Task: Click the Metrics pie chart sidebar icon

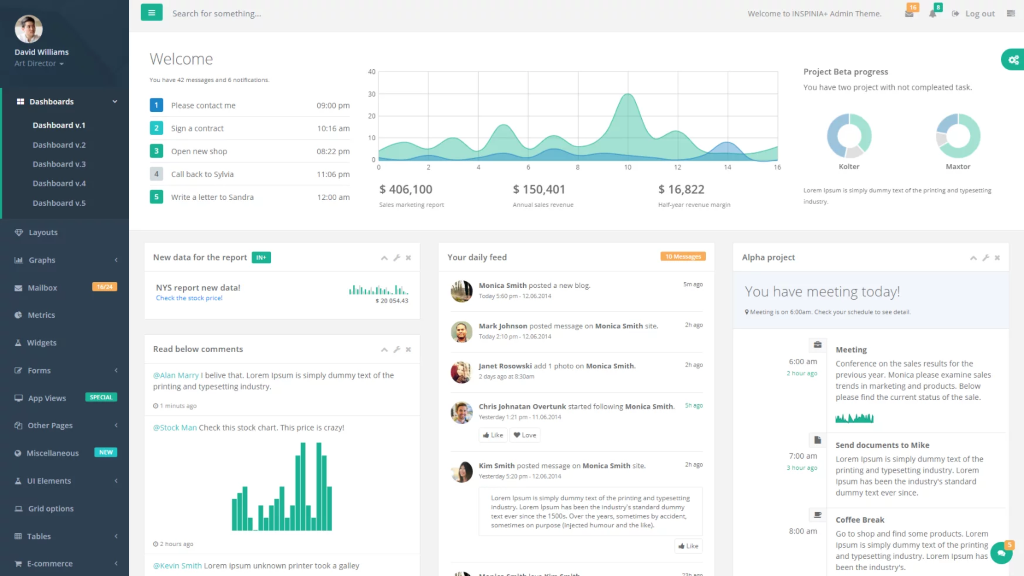Action: (18, 315)
